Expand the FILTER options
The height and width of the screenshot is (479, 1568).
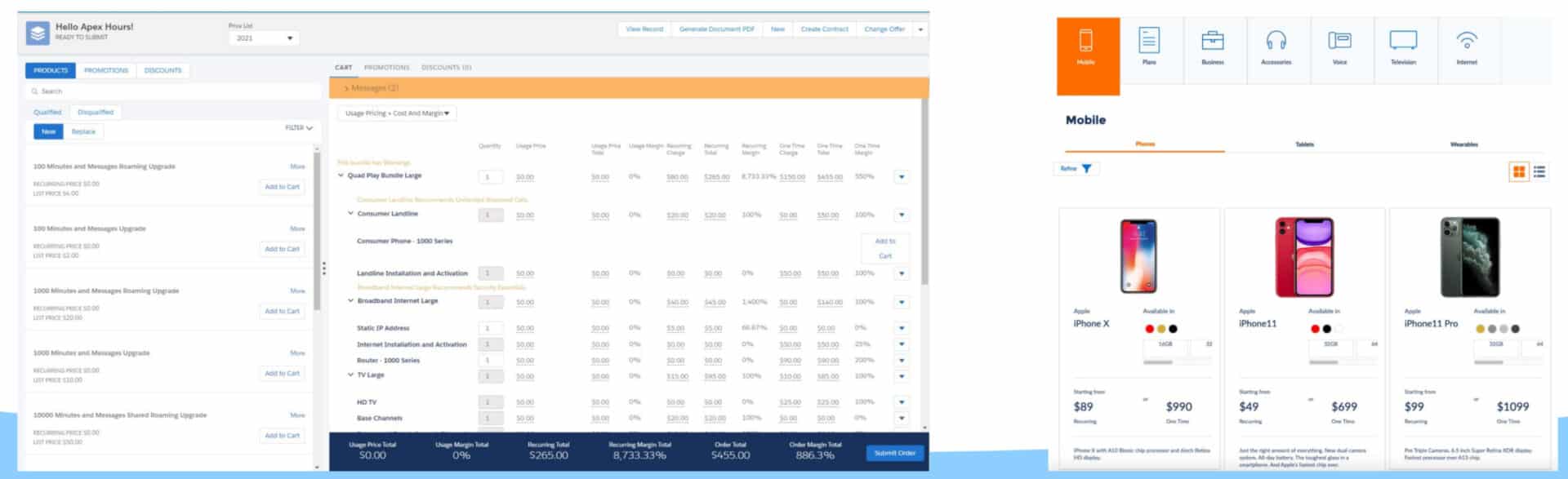tap(299, 128)
